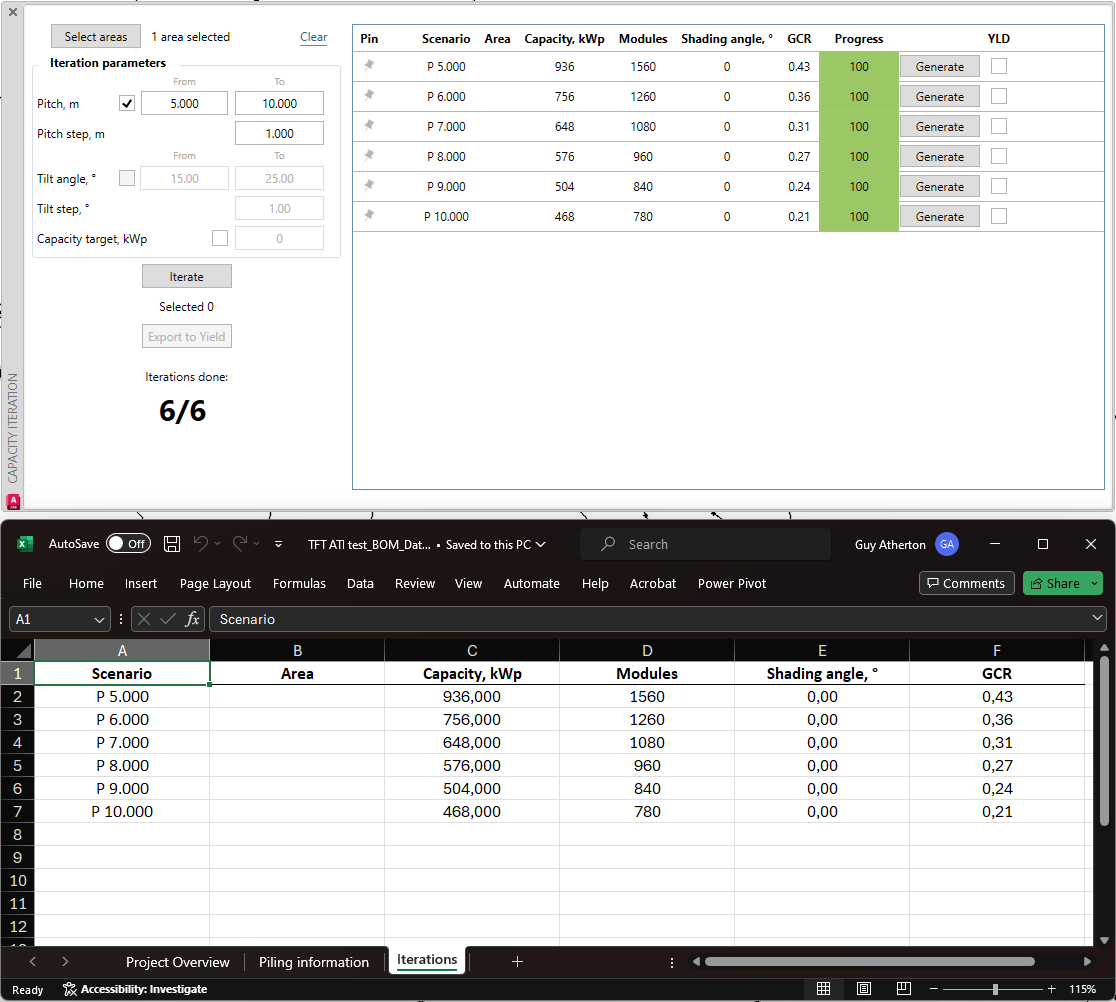Viewport: 1116px width, 1002px height.
Task: Click the Clear link for selected areas
Action: [x=313, y=37]
